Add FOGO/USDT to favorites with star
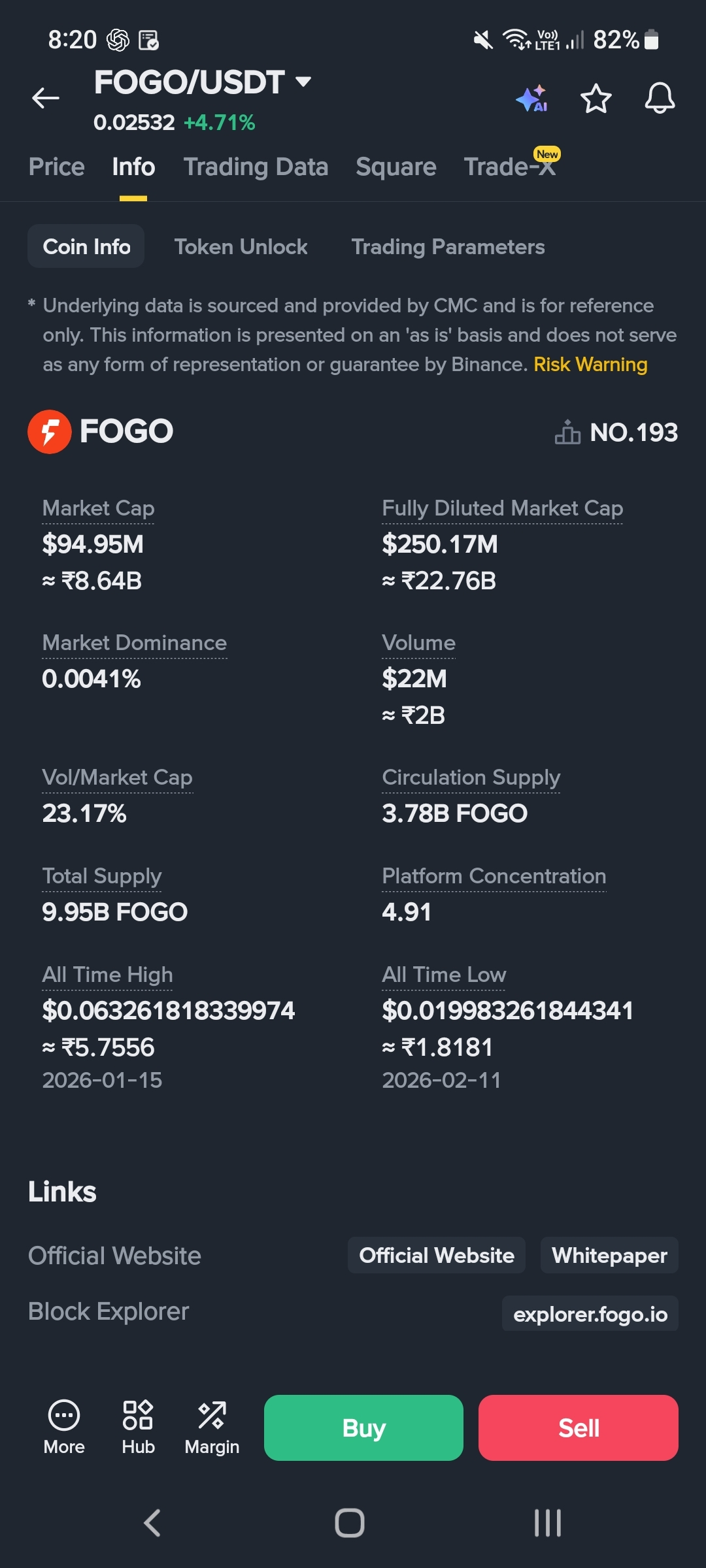706x1568 pixels. [x=596, y=99]
